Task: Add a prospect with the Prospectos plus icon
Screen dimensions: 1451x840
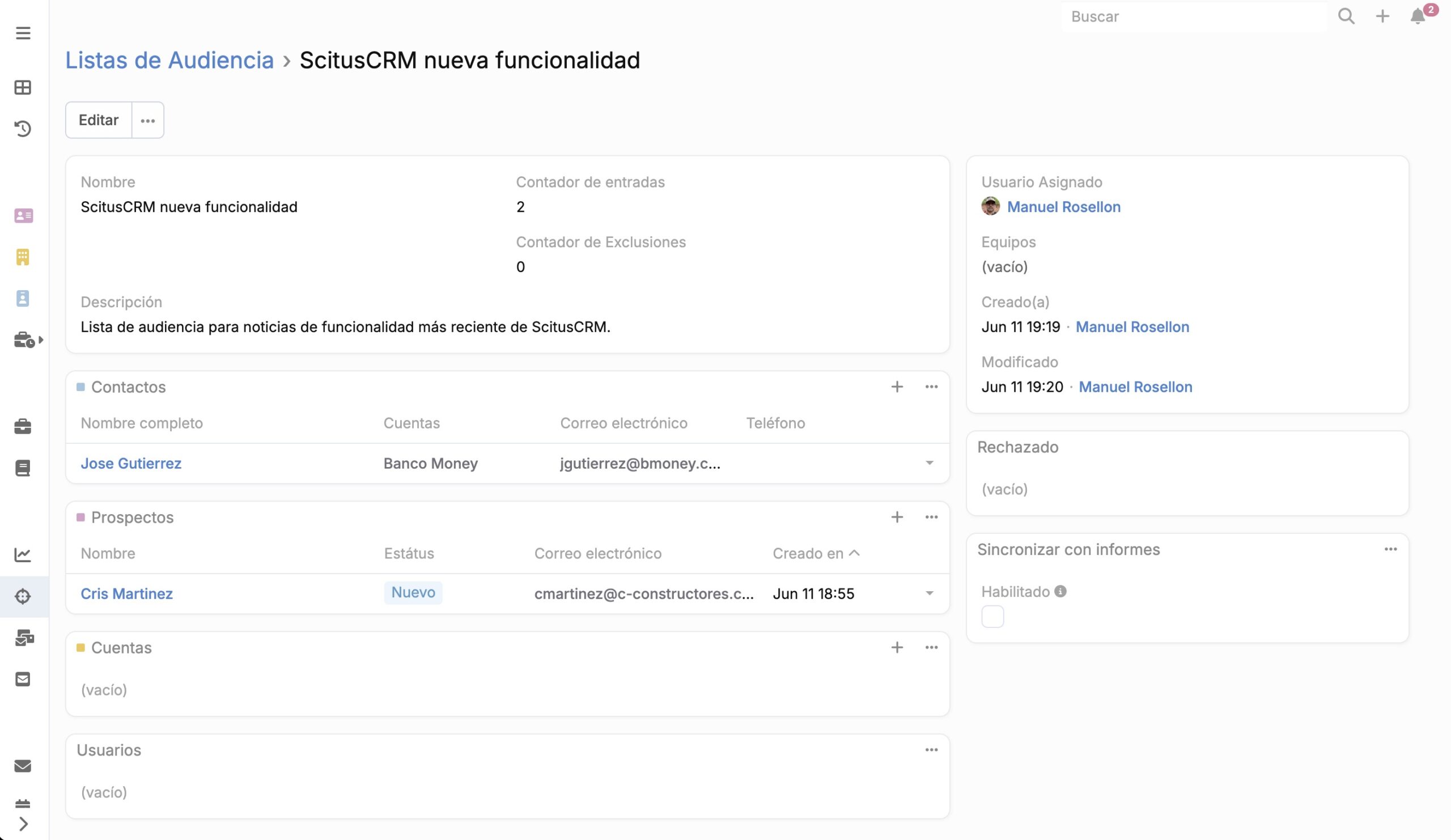Action: tap(897, 517)
